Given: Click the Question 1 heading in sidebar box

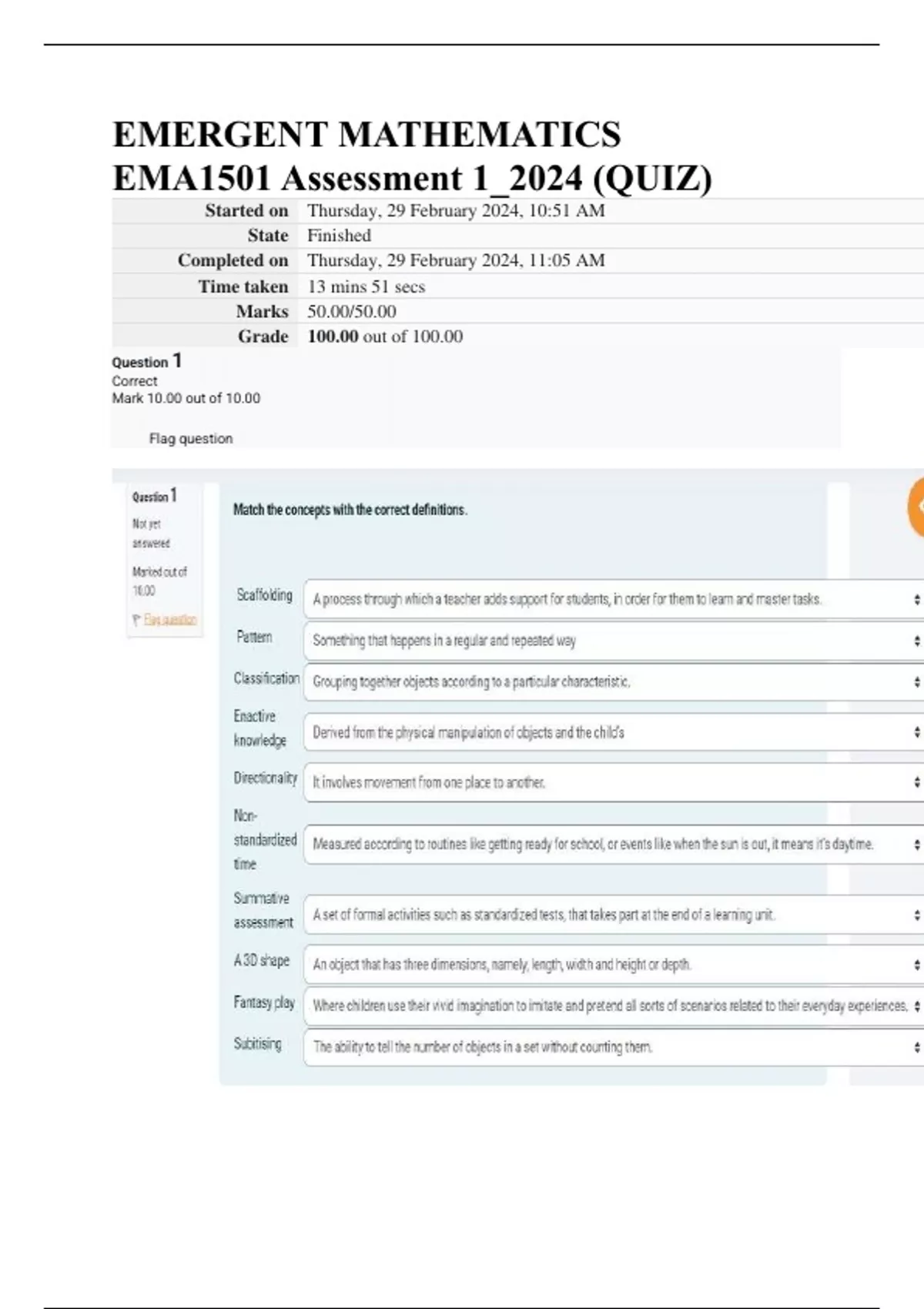Looking at the screenshot, I should pyautogui.click(x=154, y=496).
